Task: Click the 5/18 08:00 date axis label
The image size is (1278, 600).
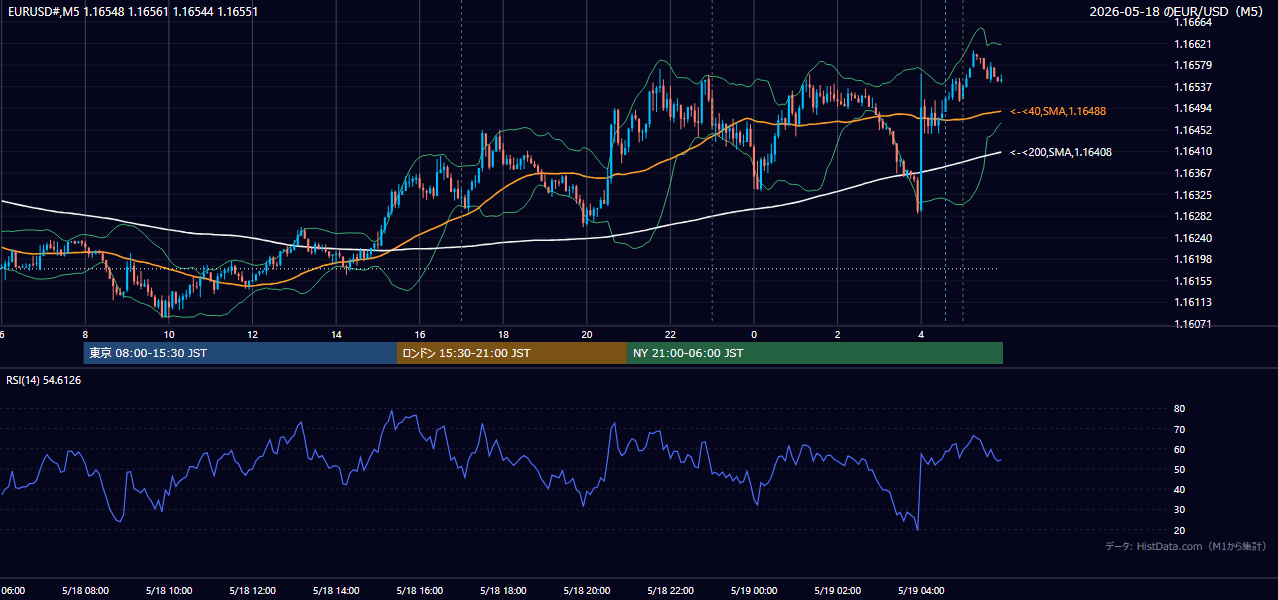Action: (x=84, y=591)
